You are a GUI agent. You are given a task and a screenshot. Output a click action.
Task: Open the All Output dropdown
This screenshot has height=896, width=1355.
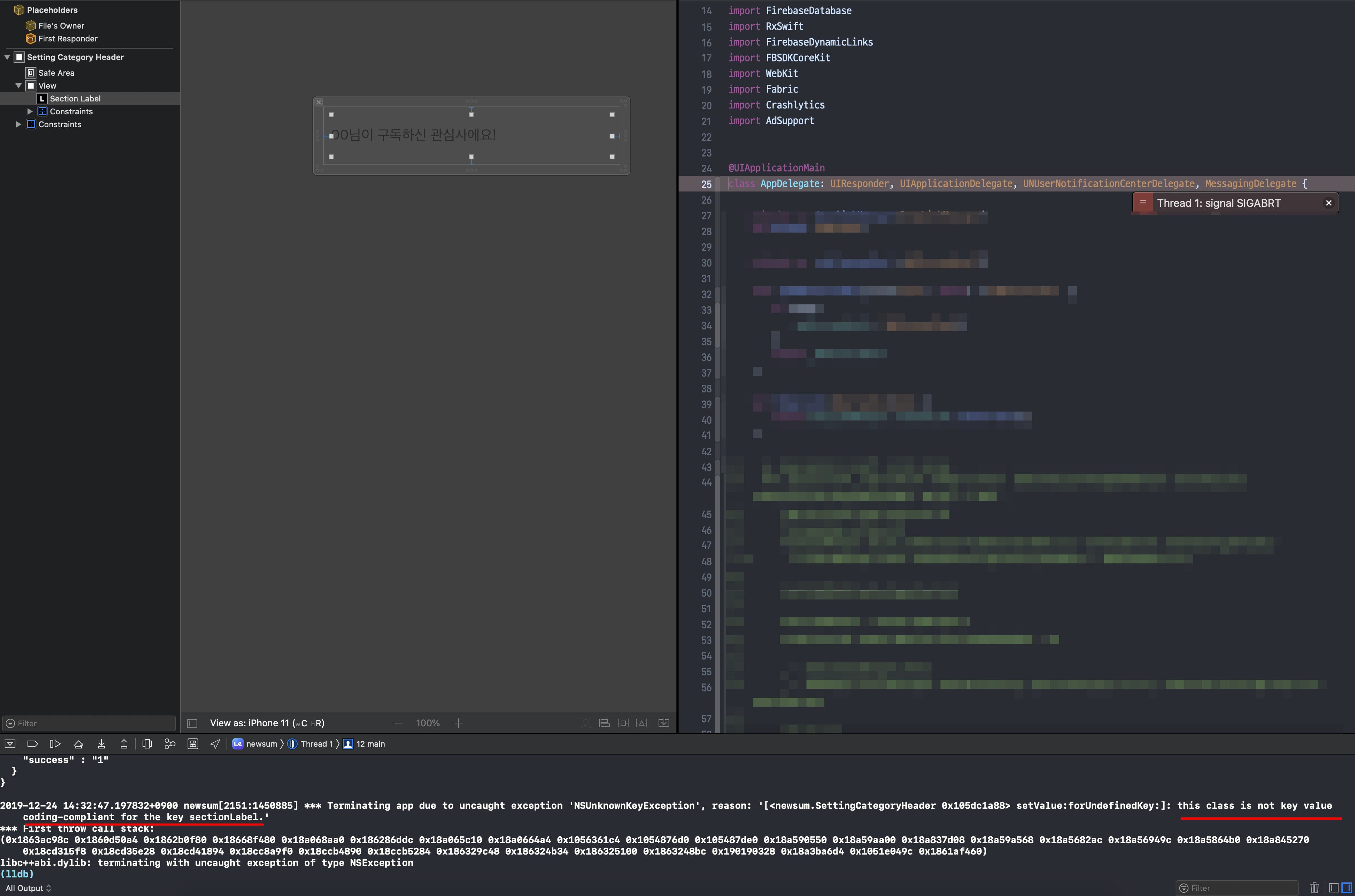(x=28, y=887)
